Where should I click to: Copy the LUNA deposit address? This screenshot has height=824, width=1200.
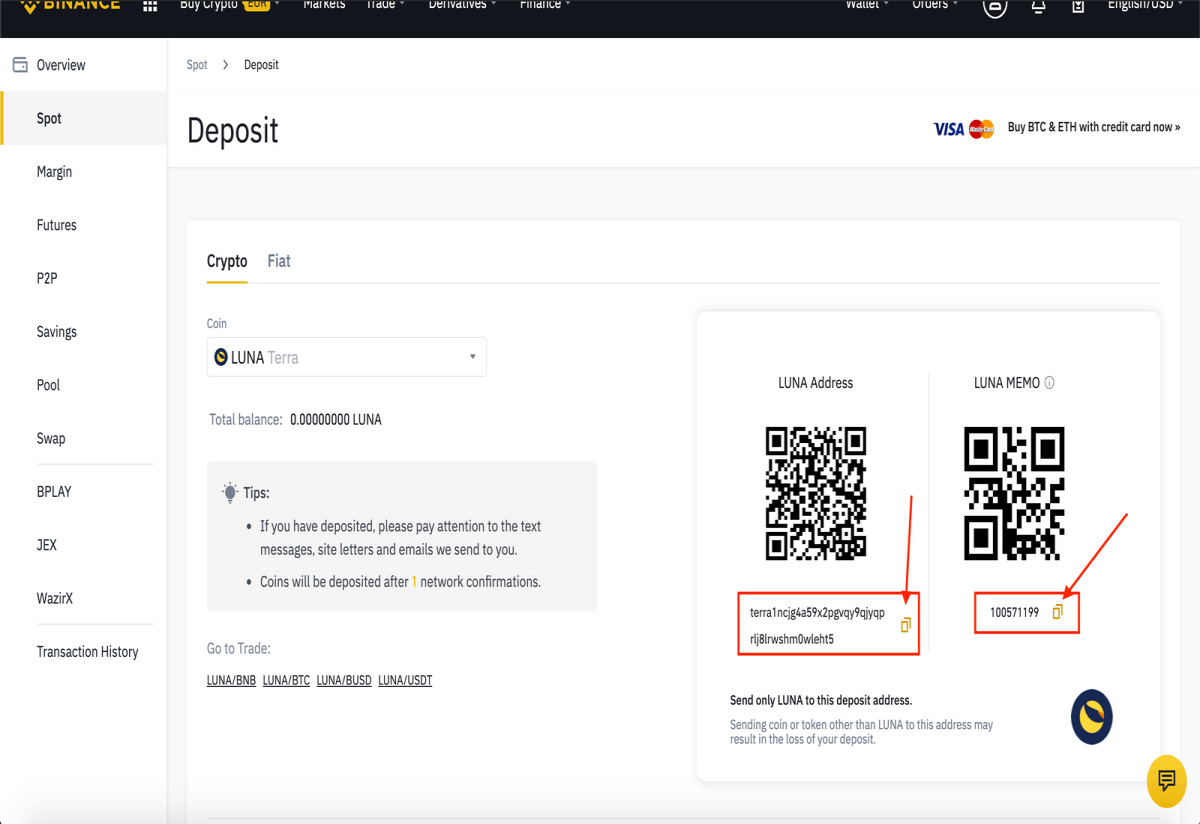click(906, 625)
